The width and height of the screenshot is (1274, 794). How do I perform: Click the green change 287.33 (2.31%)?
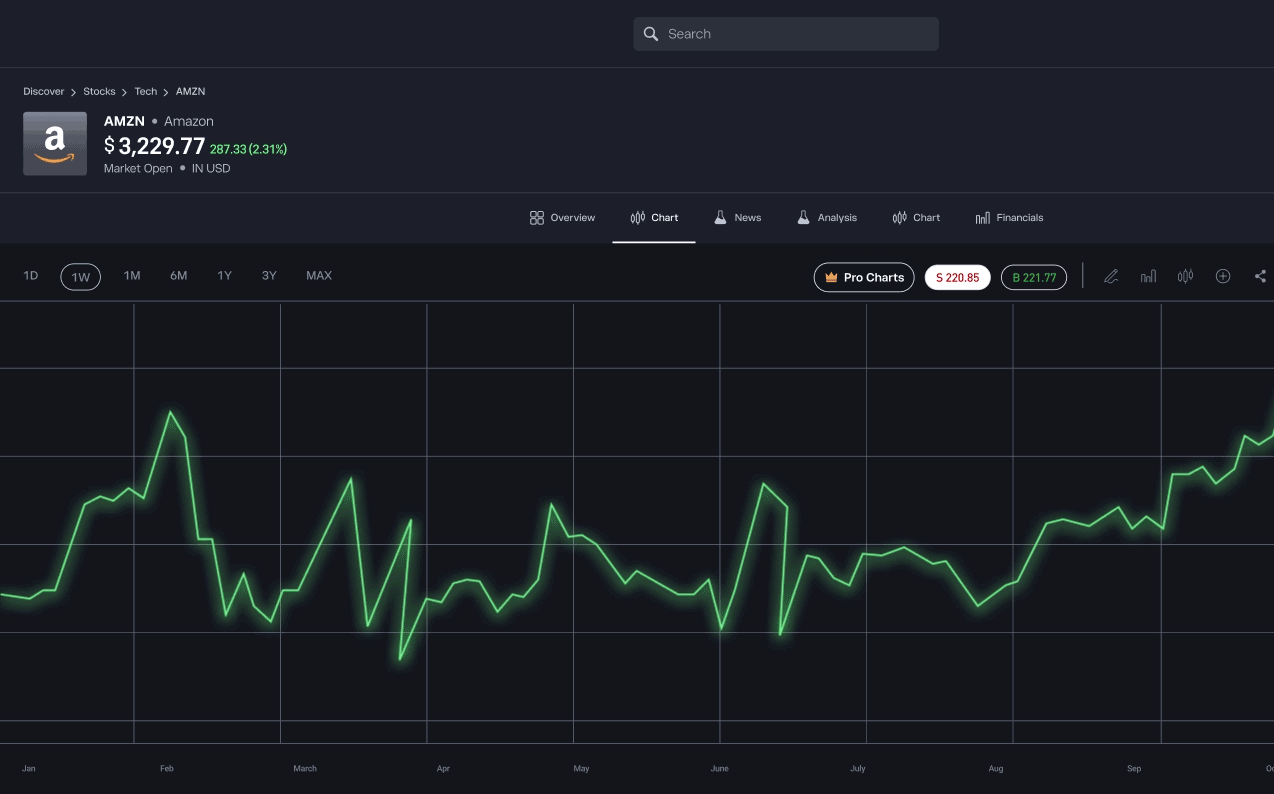coord(248,149)
